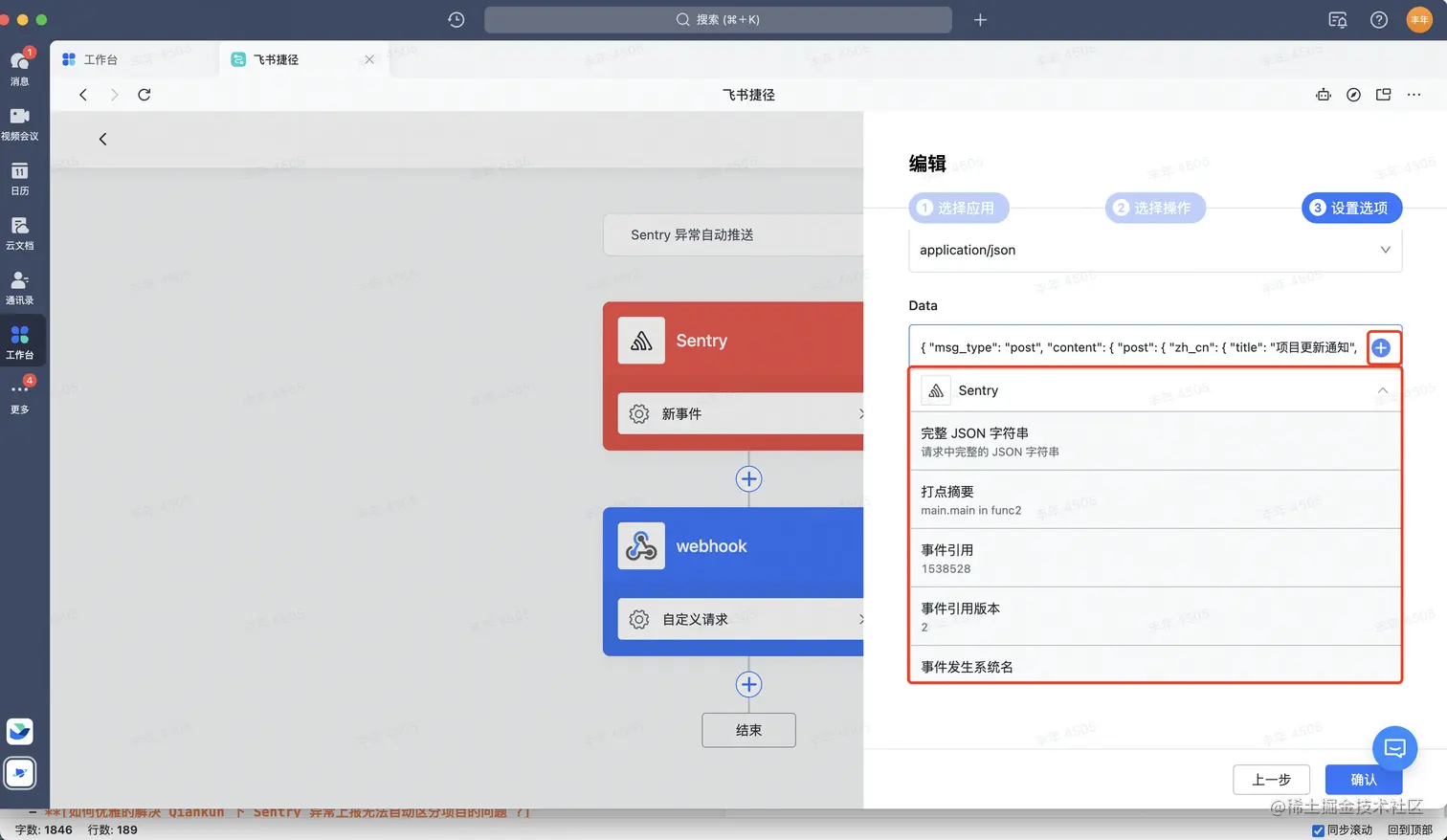Viewport: 1447px width, 840px height.
Task: Close the 飞书捷径 tab
Action: [369, 59]
